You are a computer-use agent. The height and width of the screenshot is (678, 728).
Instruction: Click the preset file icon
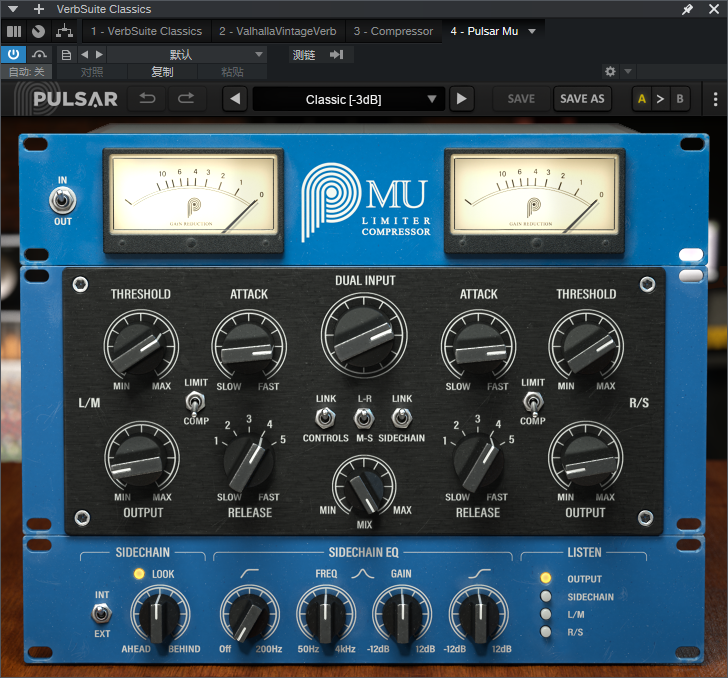tap(66, 55)
